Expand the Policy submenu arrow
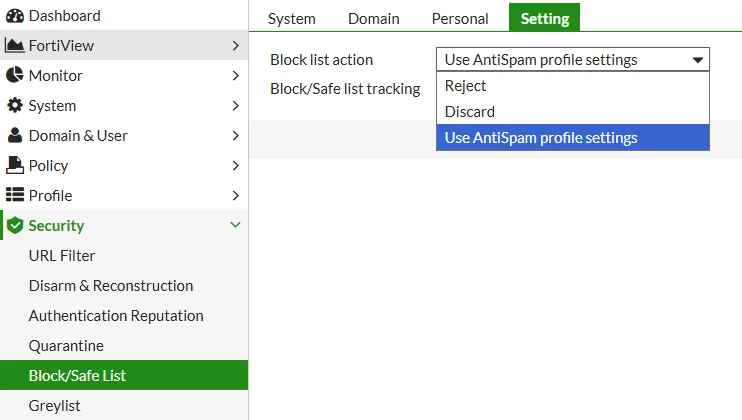The image size is (742, 420). pyautogui.click(x=236, y=166)
